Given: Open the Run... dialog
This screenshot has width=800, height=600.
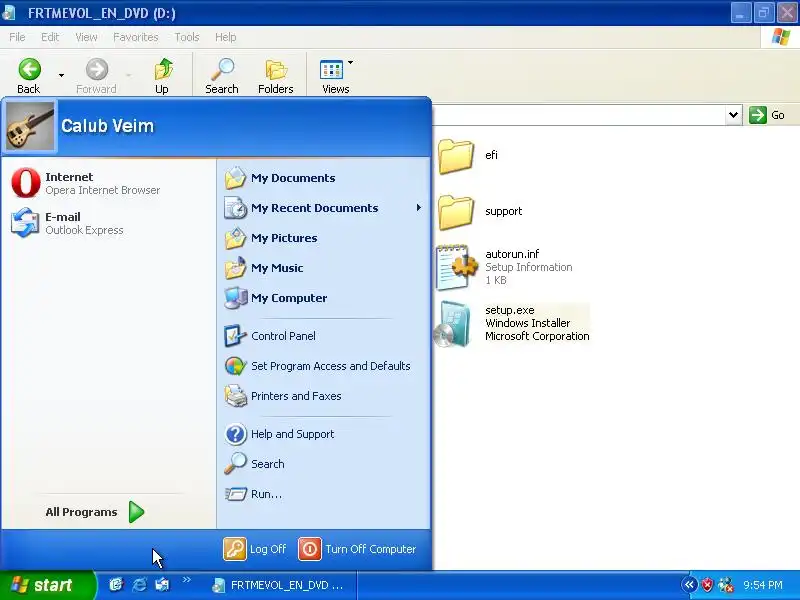Looking at the screenshot, I should point(323,494).
